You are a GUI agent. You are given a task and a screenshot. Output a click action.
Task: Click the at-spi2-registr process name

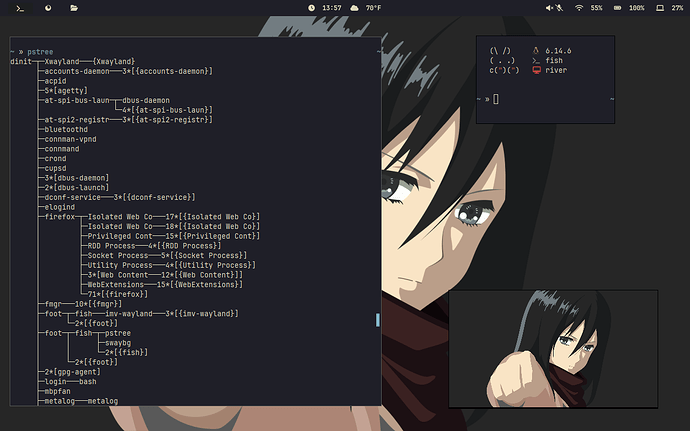[77, 119]
